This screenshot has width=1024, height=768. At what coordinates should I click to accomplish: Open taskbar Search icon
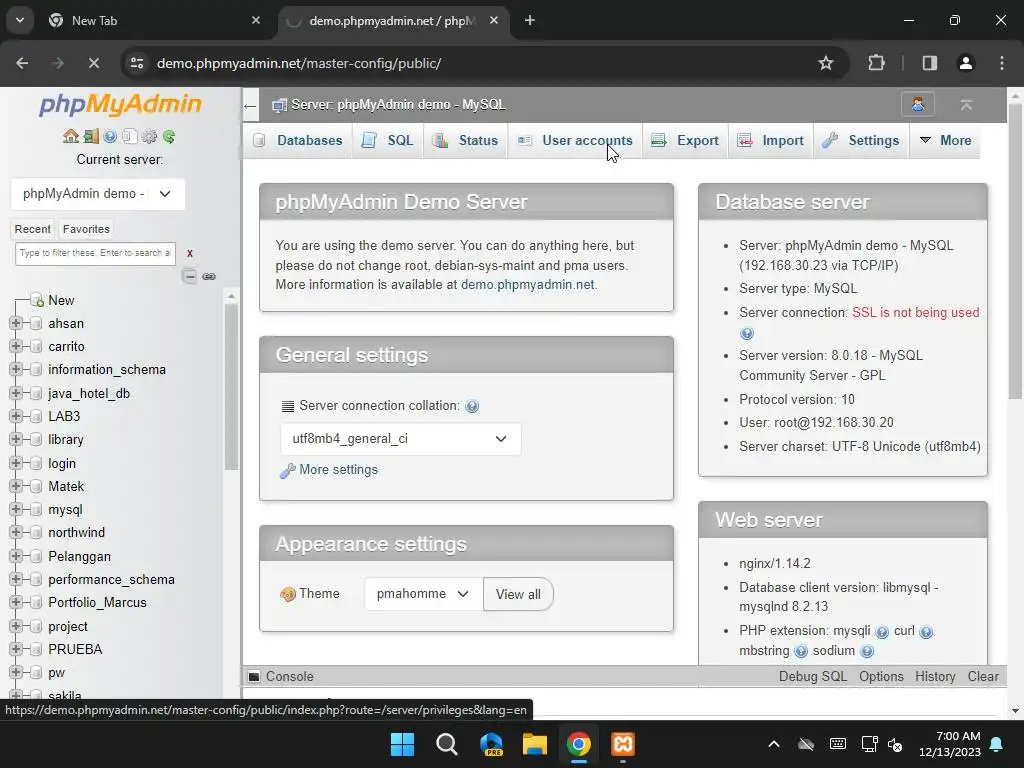pyautogui.click(x=447, y=744)
